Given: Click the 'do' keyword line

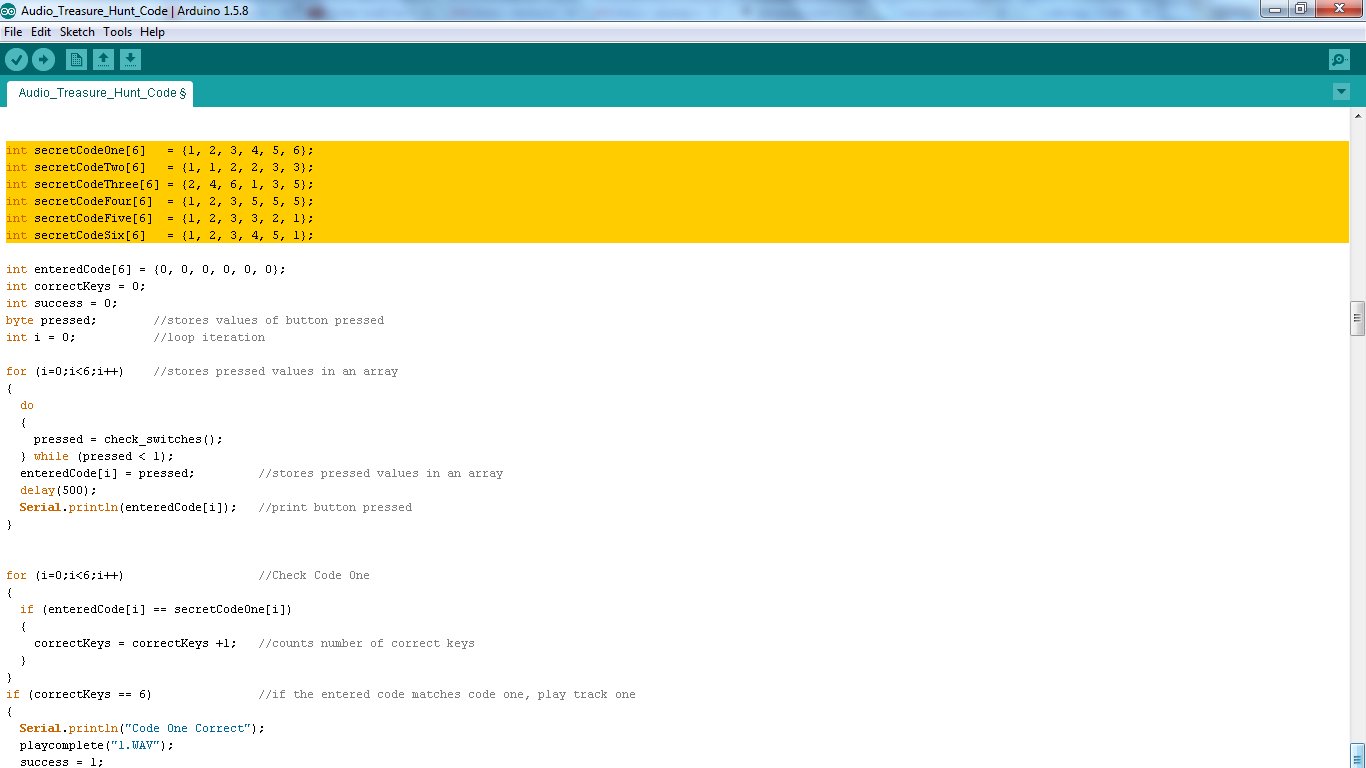Looking at the screenshot, I should (27, 405).
